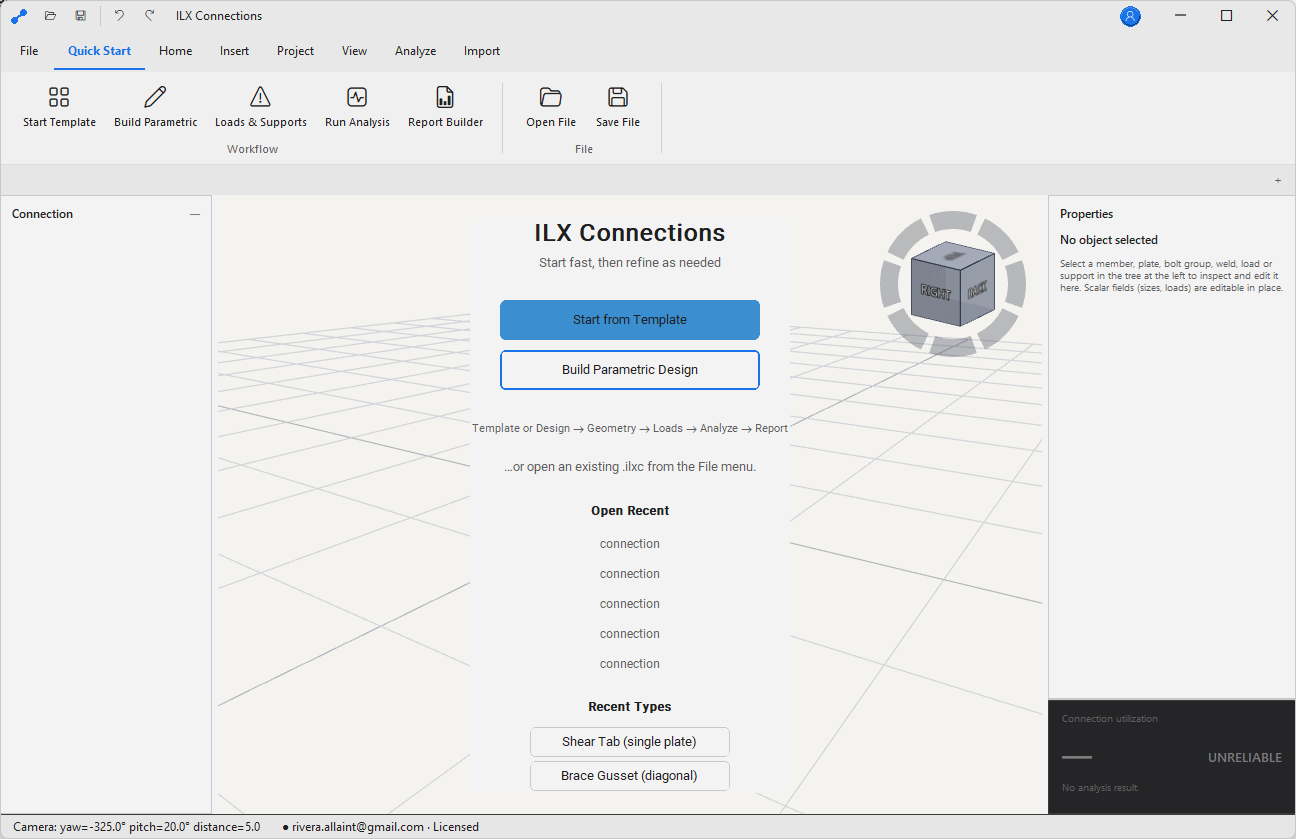
Task: Switch to the Quick Start tab
Action: click(99, 51)
